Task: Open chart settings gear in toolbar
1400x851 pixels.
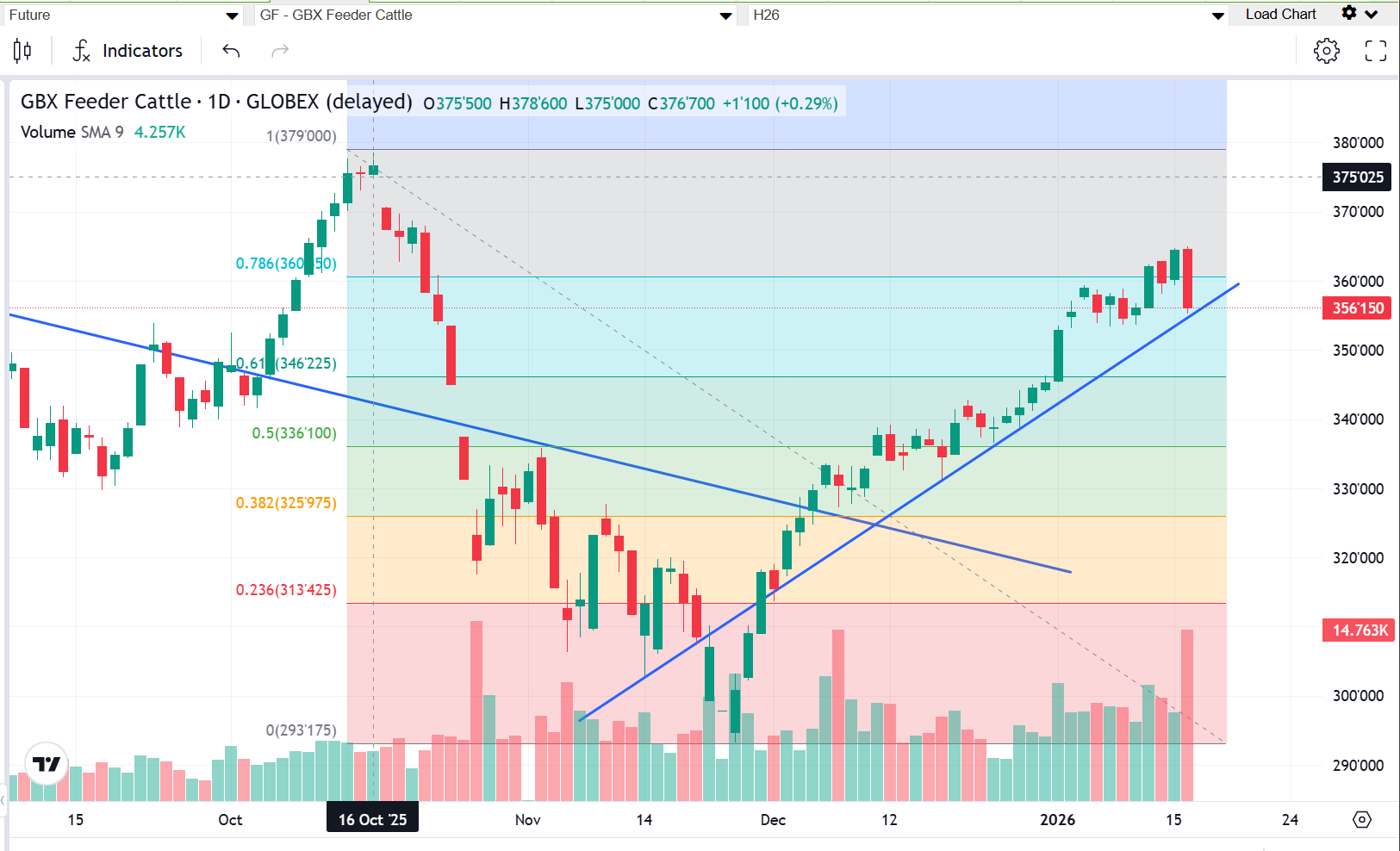Action: [x=1326, y=51]
